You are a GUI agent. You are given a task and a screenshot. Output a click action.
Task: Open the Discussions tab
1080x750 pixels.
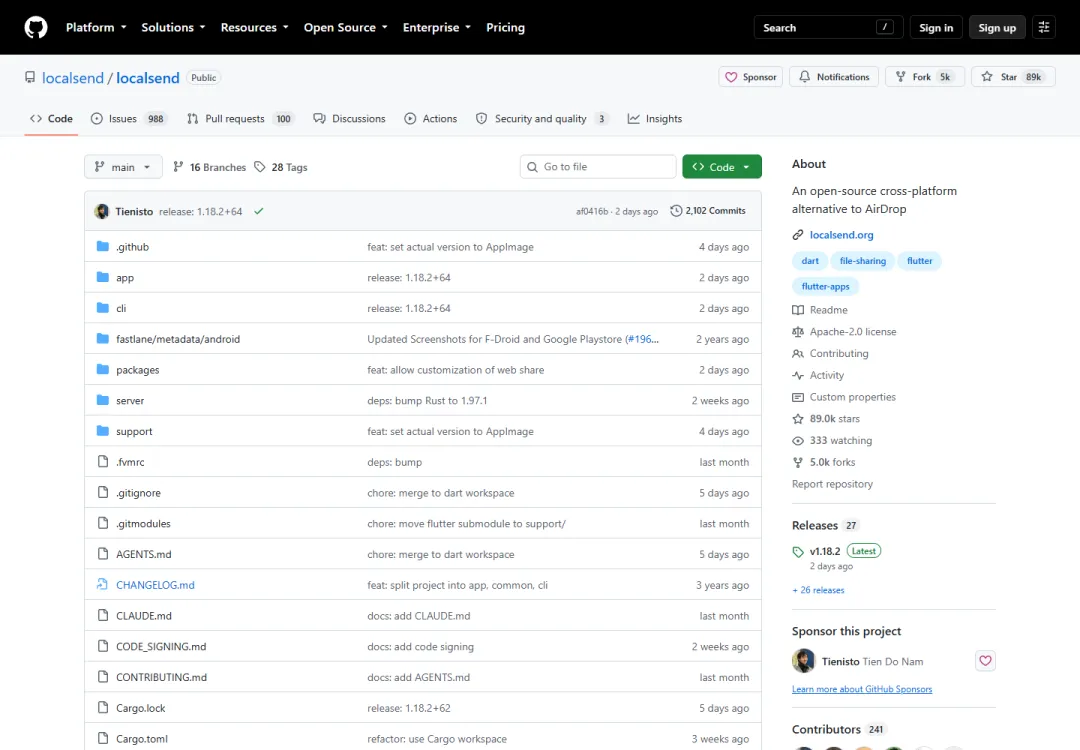click(349, 118)
